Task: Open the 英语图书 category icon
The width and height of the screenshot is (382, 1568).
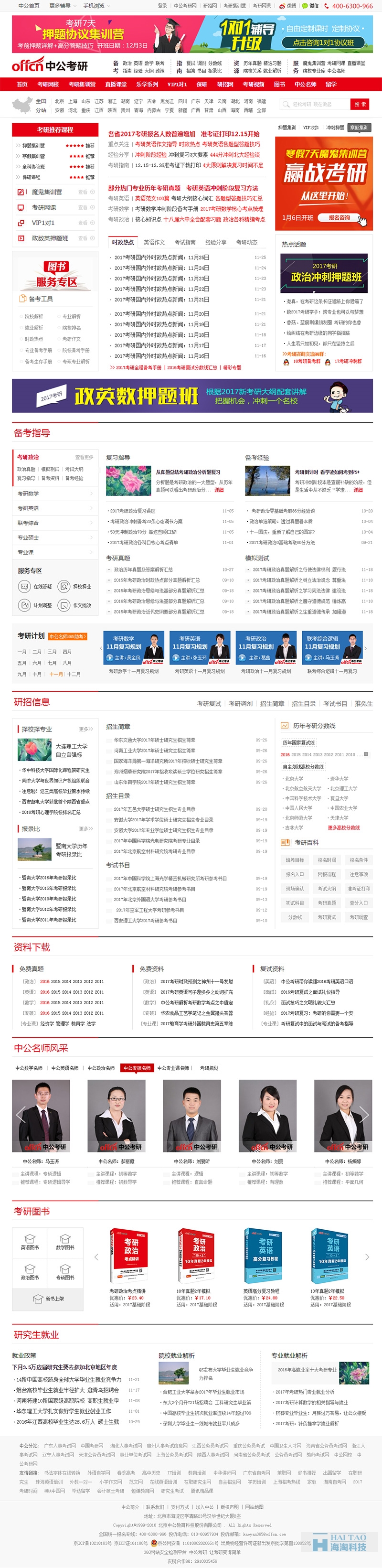Action: [x=30, y=1238]
